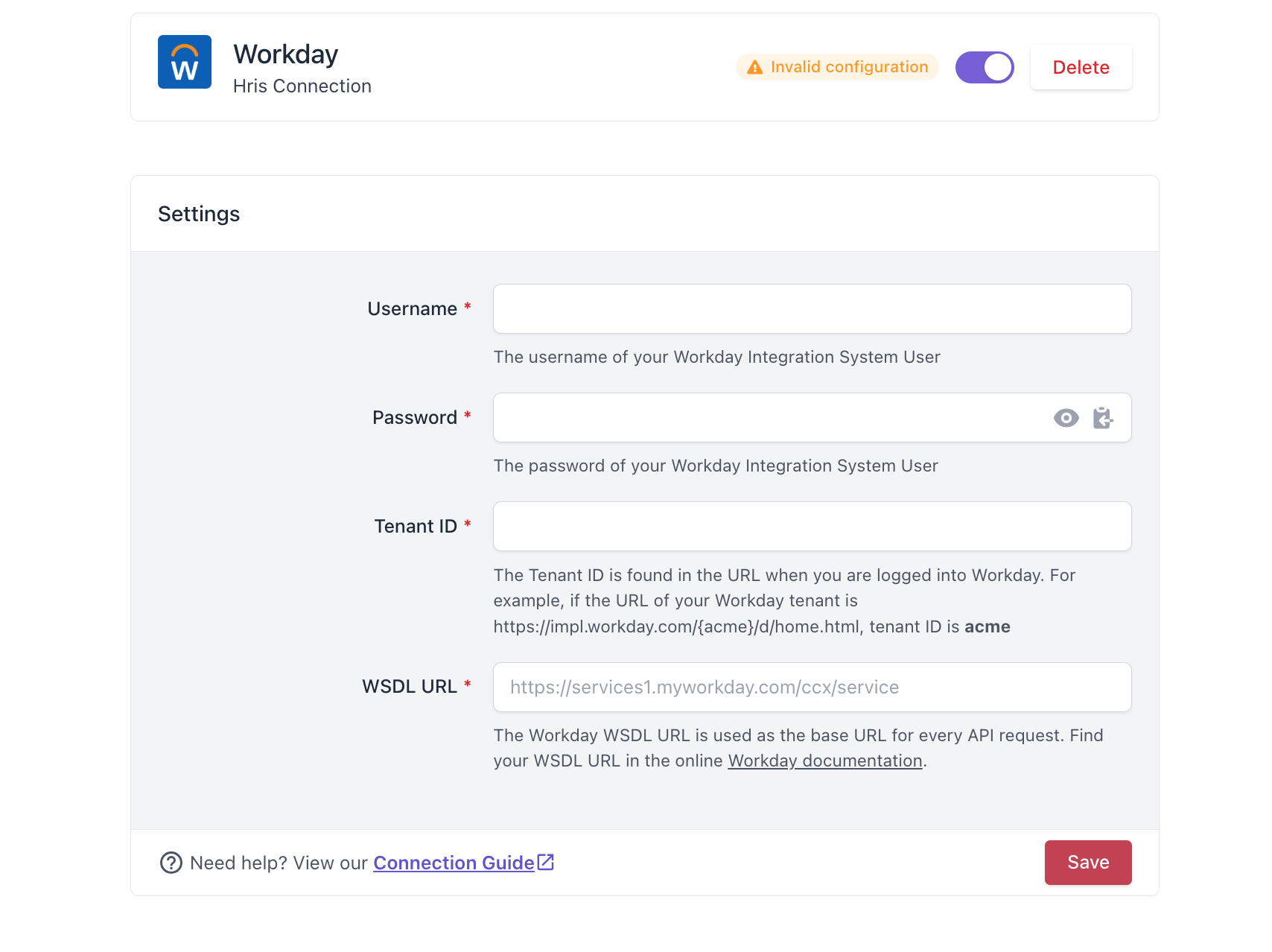1272x952 pixels.
Task: Click the Invalid configuration status badge
Action: coord(837,67)
